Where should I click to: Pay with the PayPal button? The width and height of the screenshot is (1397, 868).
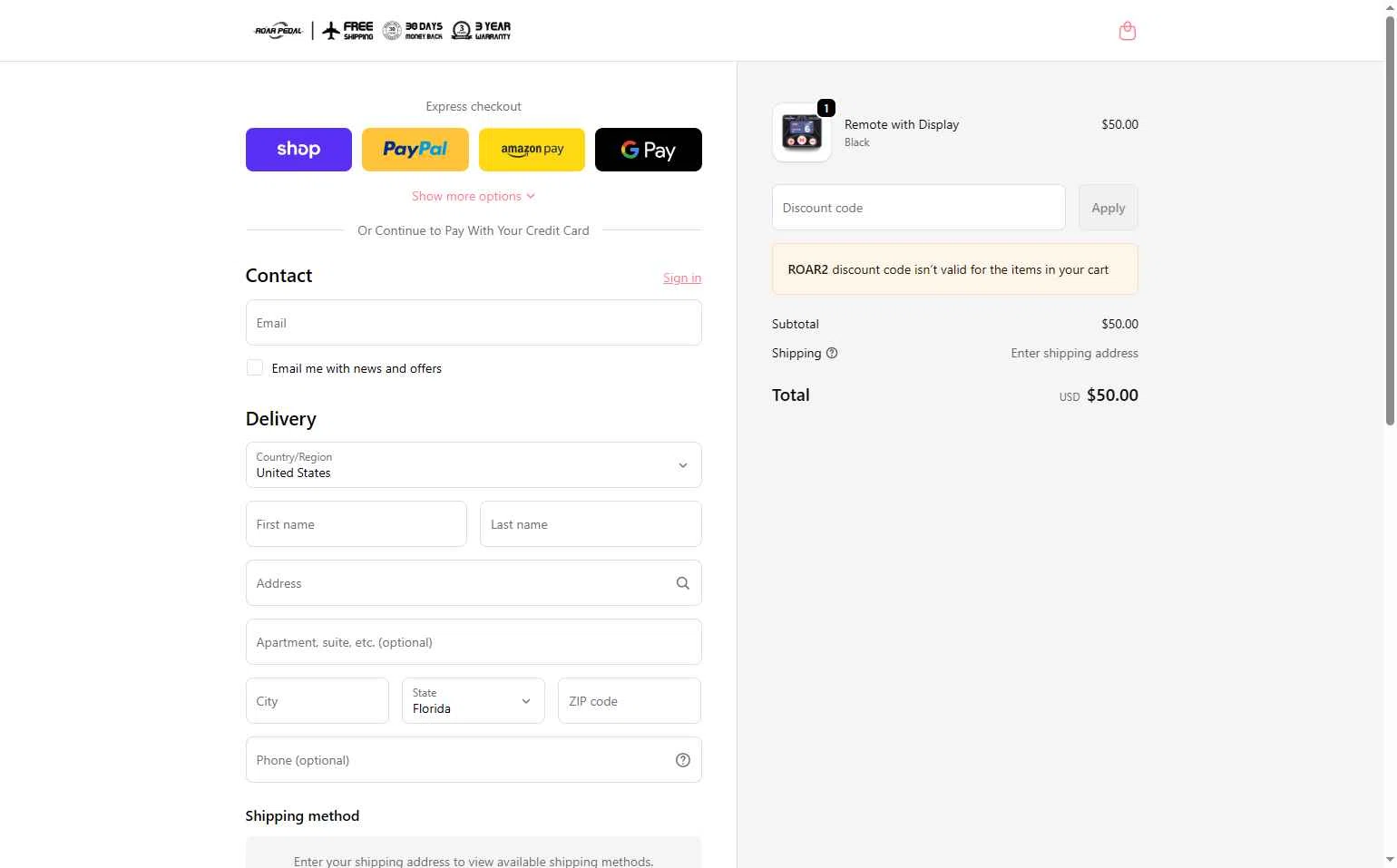[x=415, y=150]
